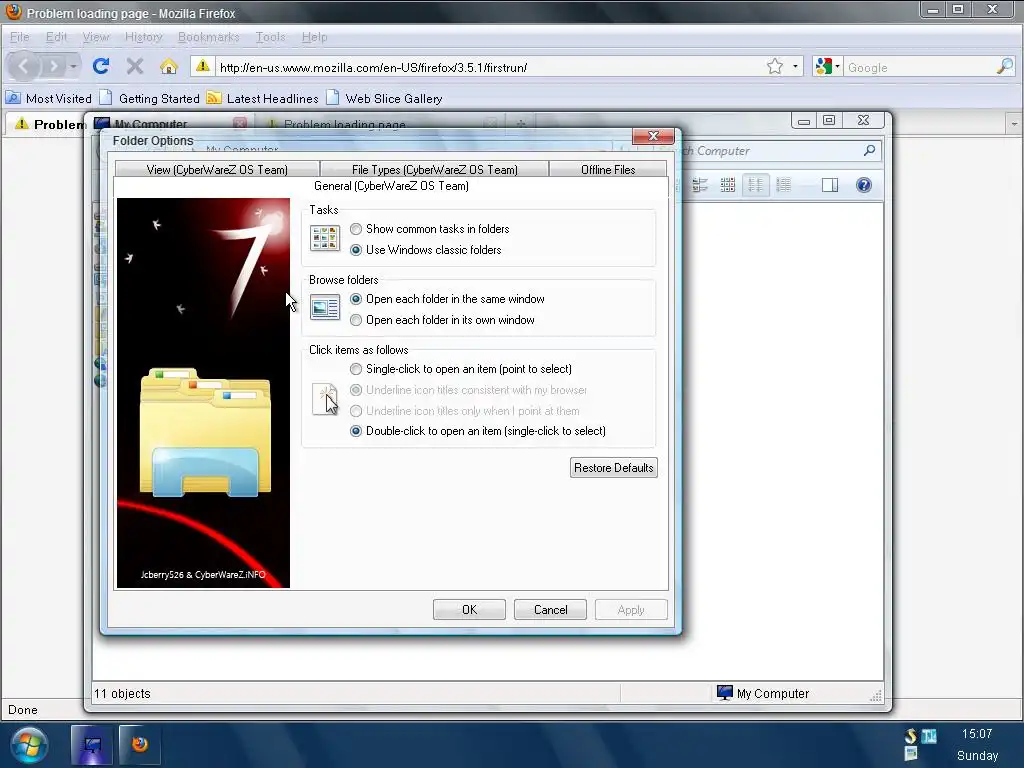This screenshot has width=1024, height=768.
Task: Switch My Computer to list view icon
Action: click(756, 185)
